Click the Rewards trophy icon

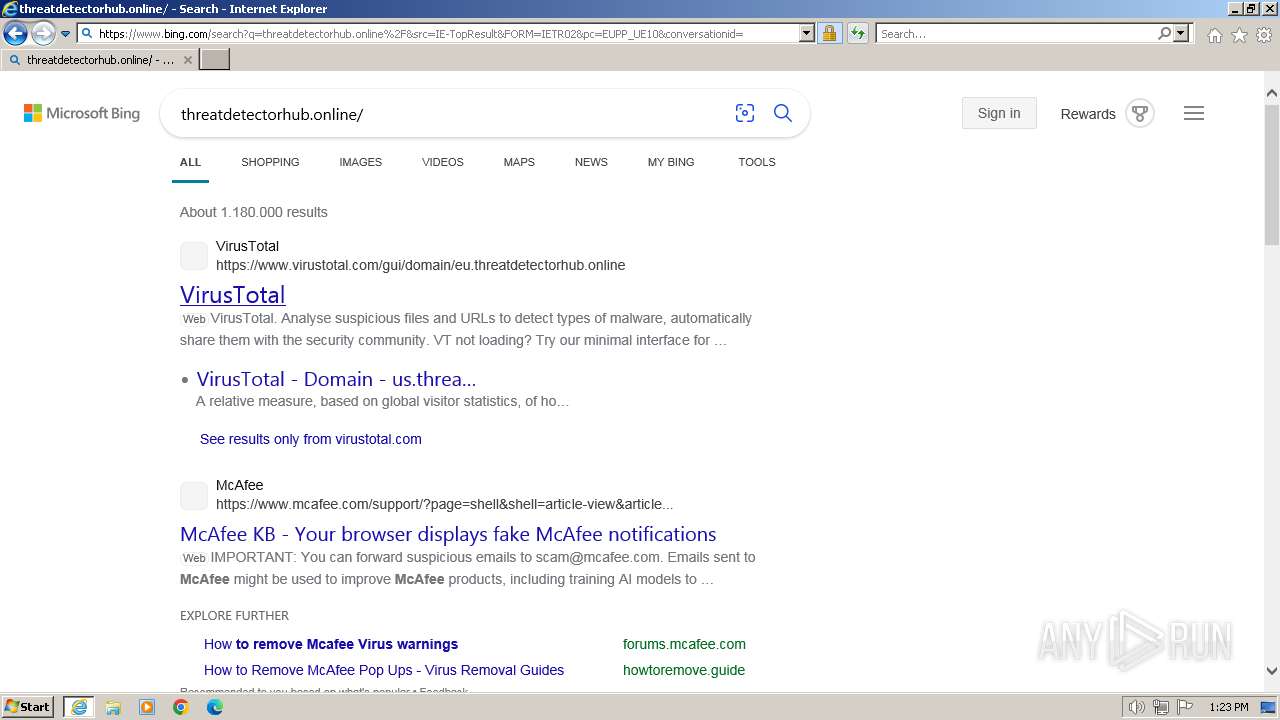(x=1140, y=113)
